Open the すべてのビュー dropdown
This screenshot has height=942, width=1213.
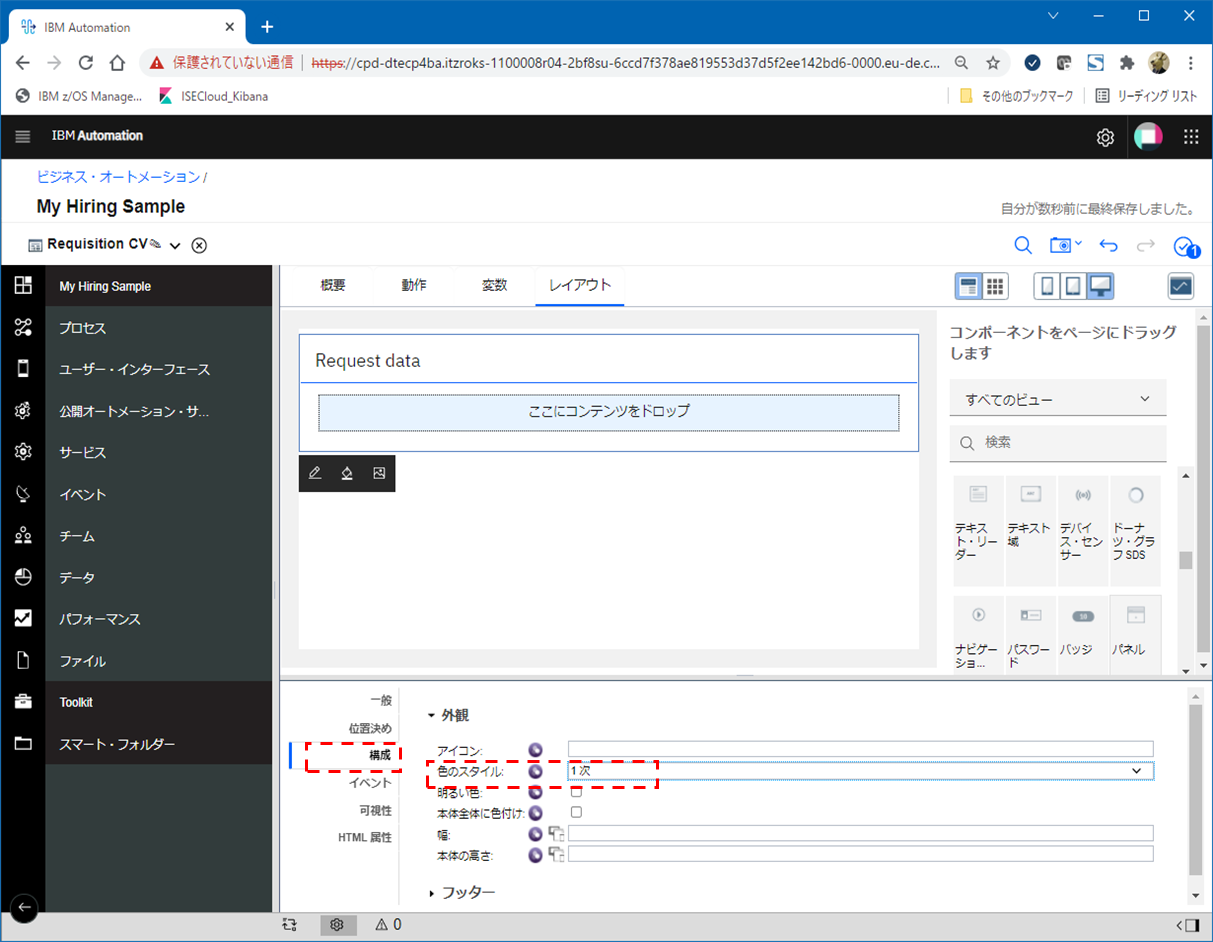tap(1058, 399)
